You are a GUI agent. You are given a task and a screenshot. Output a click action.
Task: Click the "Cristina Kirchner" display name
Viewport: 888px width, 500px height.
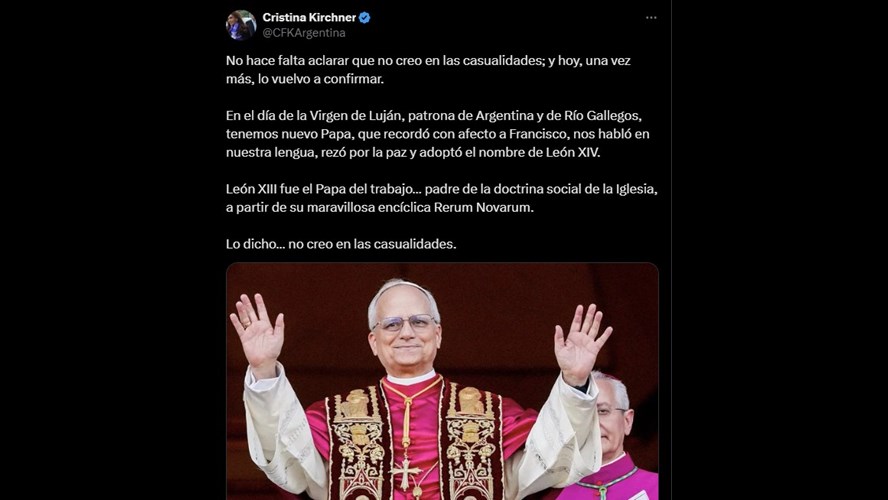(309, 18)
